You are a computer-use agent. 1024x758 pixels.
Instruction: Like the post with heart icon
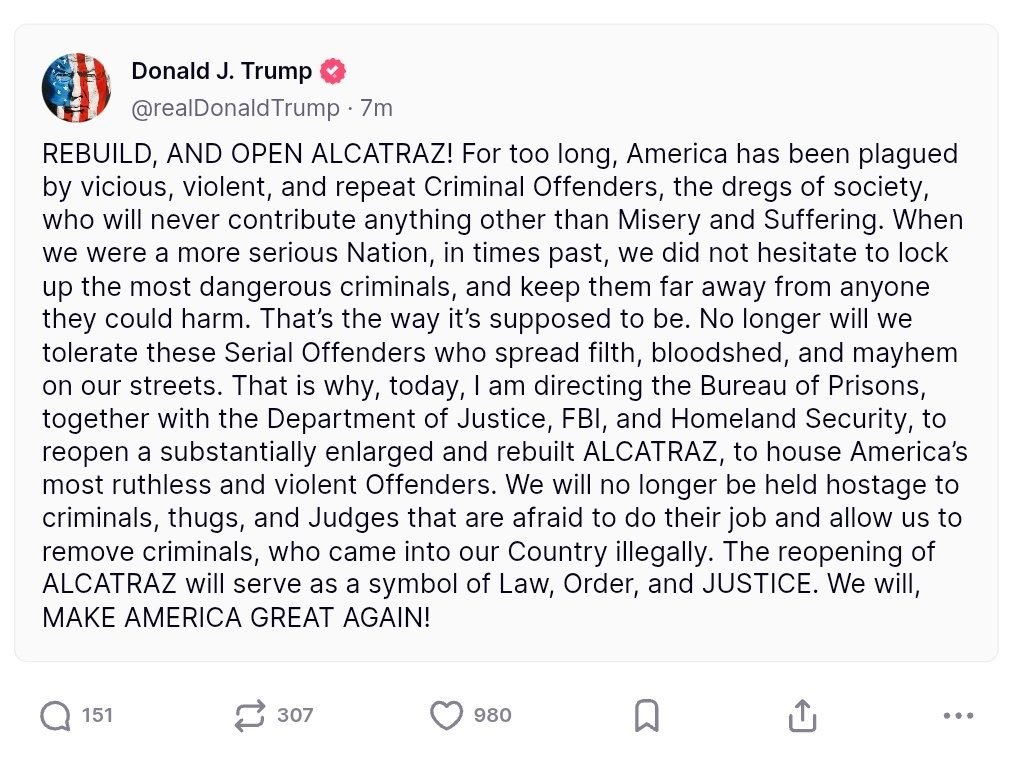tap(446, 716)
